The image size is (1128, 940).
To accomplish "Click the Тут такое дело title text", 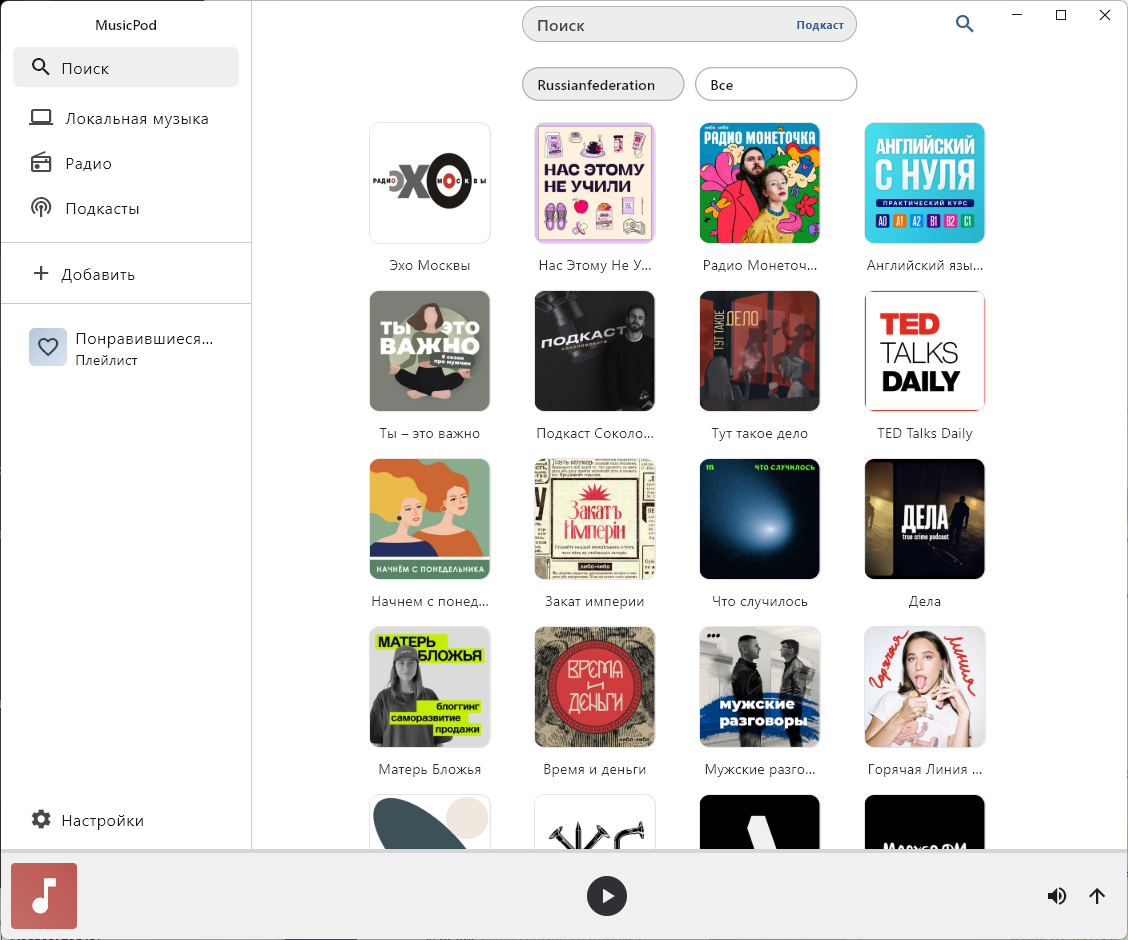I will [x=760, y=433].
